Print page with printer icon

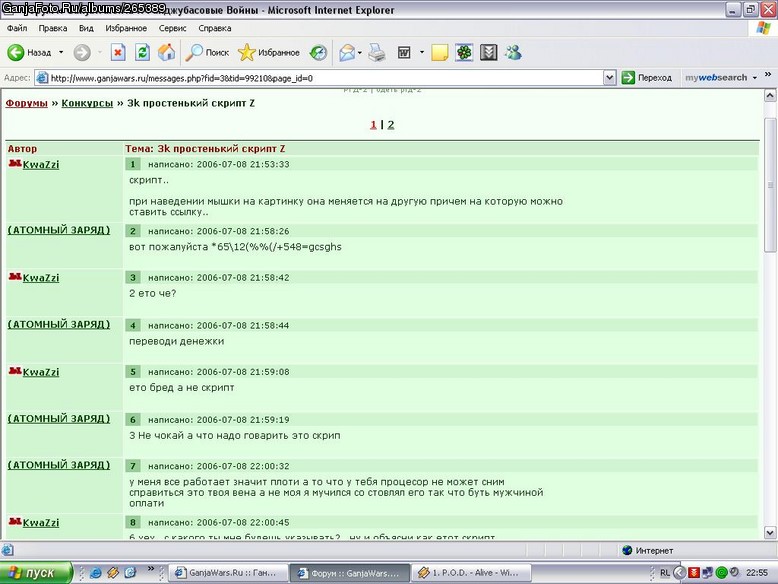pyautogui.click(x=377, y=52)
